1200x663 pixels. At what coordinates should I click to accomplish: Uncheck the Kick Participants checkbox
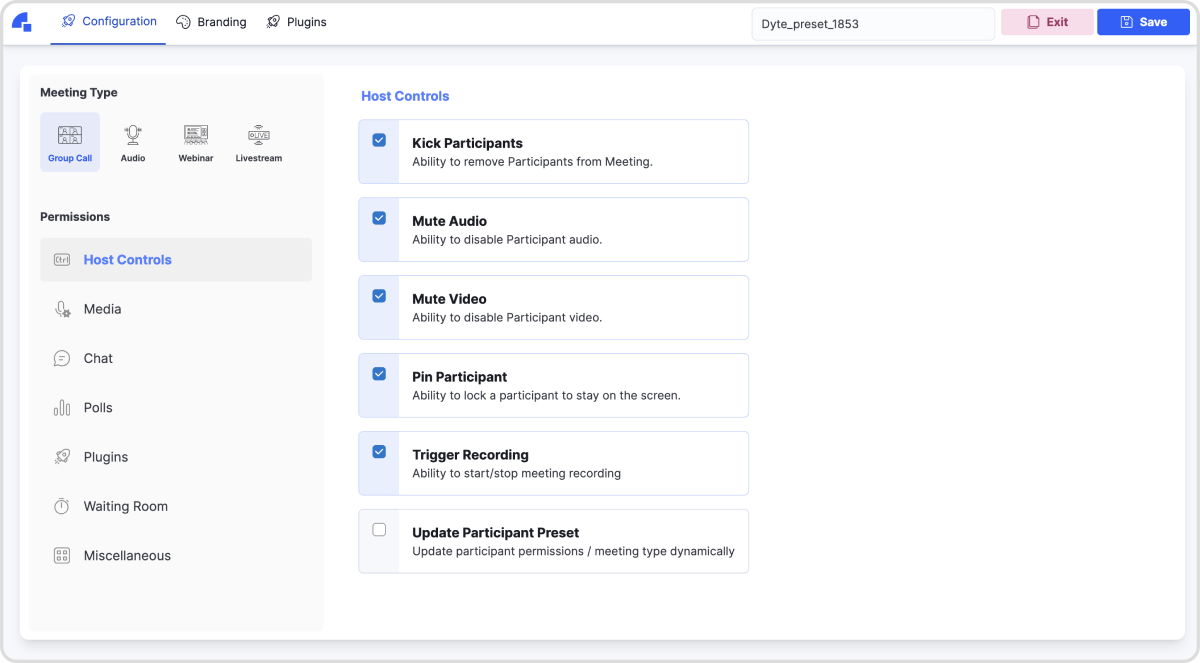(379, 140)
